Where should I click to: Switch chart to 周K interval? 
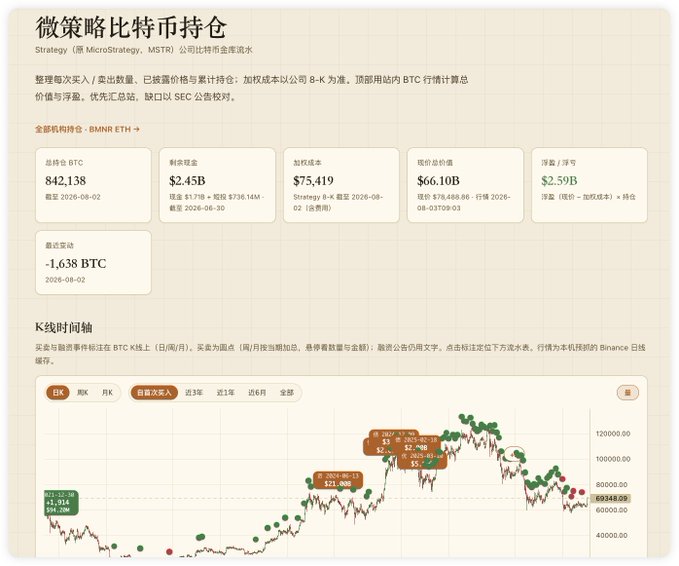click(82, 393)
